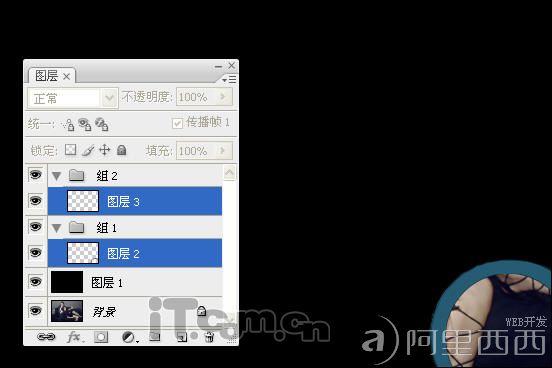Open the layers panel flyout menu
552x368 pixels.
click(229, 80)
